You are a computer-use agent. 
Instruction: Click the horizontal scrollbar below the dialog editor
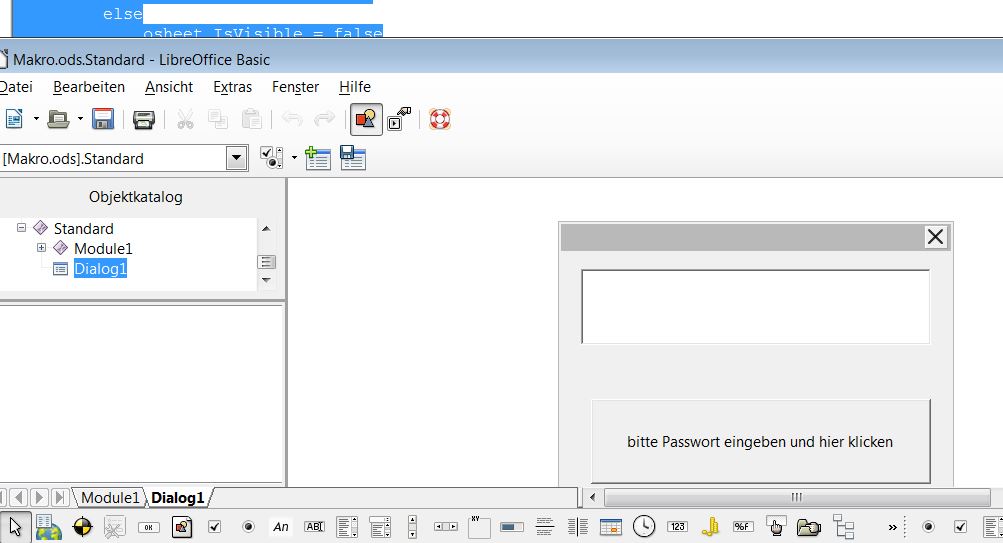tap(796, 497)
